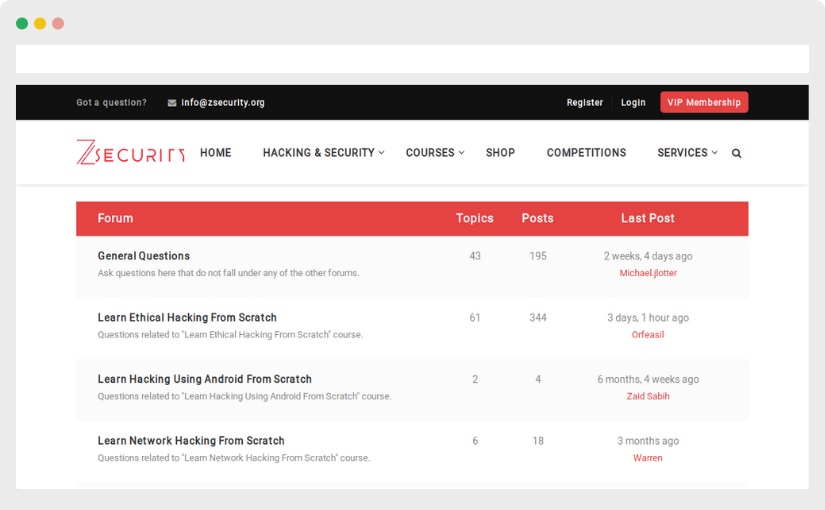Click the Last Post column header
The width and height of the screenshot is (825, 510).
pos(647,218)
